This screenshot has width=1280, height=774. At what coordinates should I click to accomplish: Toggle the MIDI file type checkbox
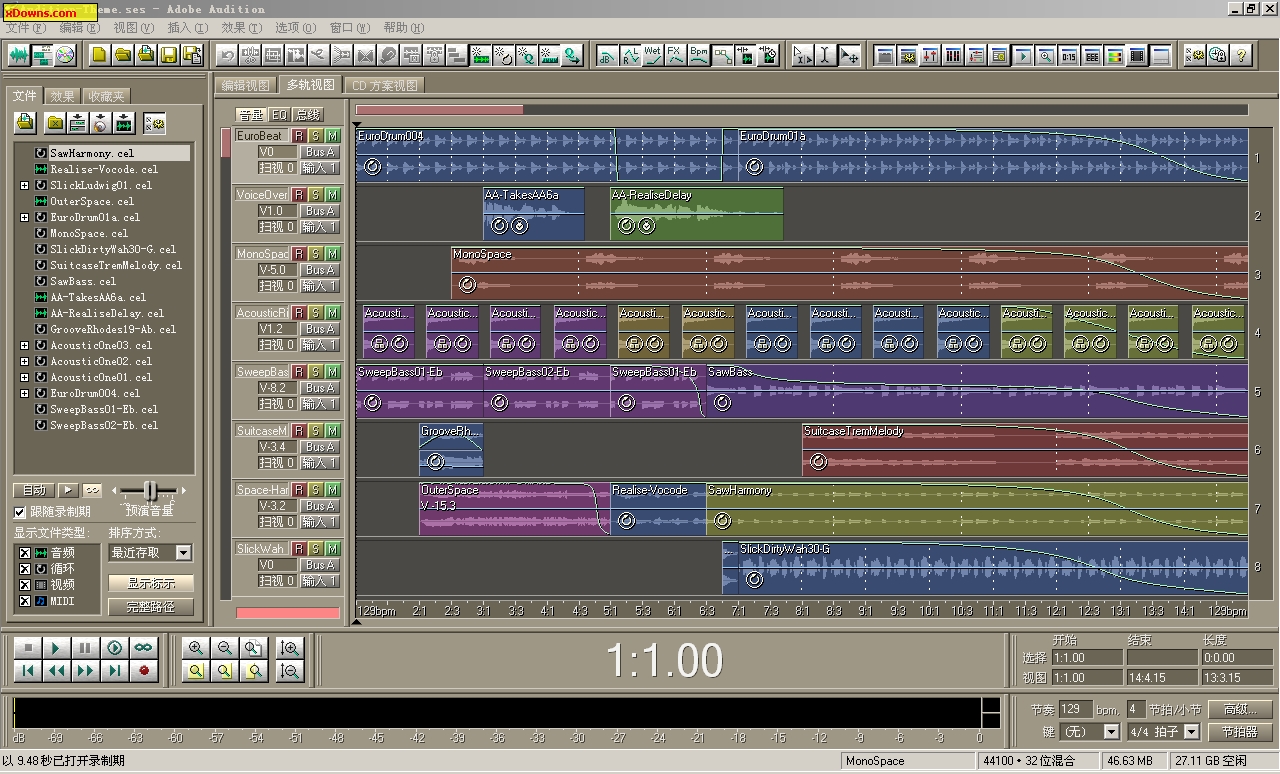point(25,601)
